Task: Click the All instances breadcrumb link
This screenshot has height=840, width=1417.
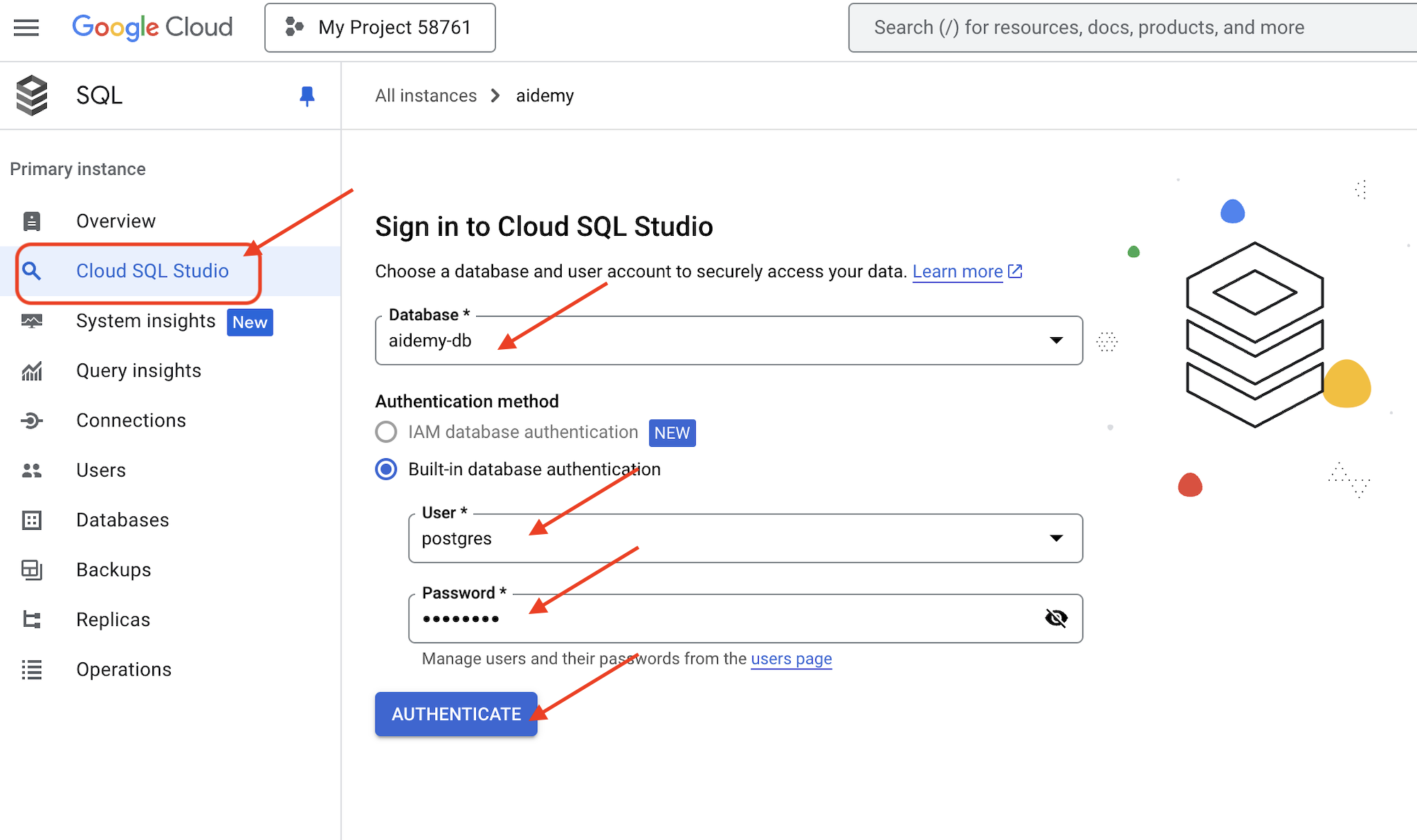Action: [425, 95]
